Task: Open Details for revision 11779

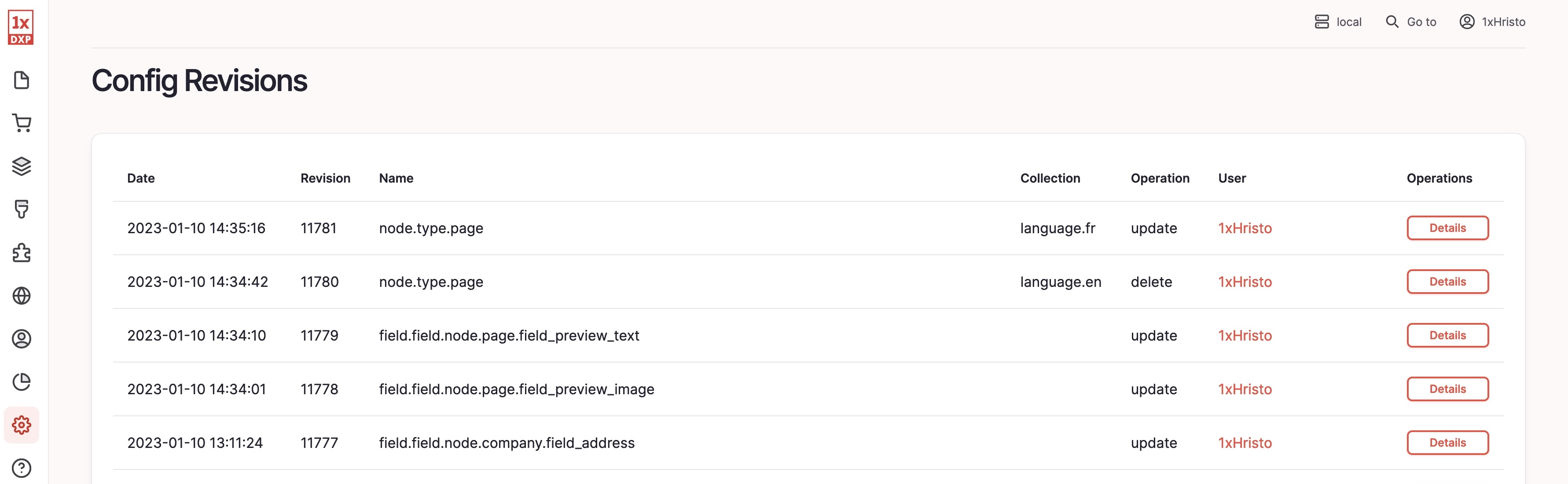Action: [1447, 335]
